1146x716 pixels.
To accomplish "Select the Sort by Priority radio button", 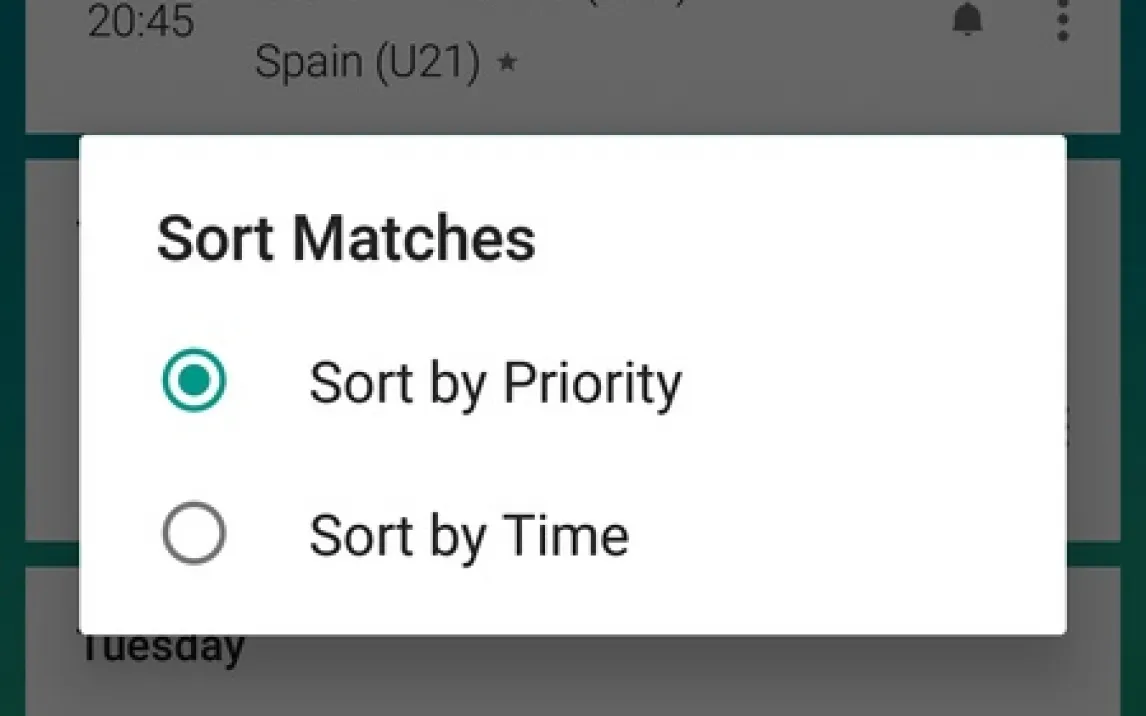I will tap(194, 381).
